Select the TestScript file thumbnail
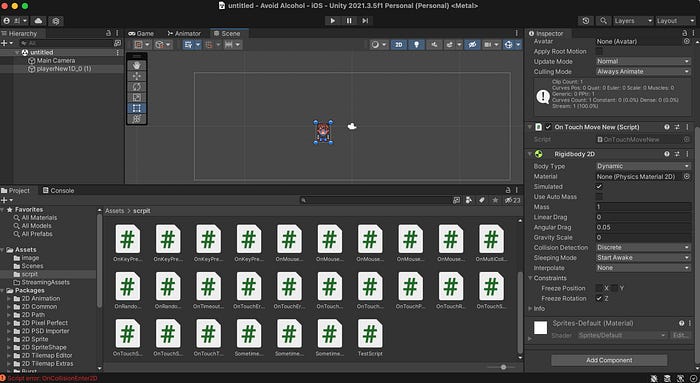Image resolution: width=700 pixels, height=383 pixels. (370, 337)
